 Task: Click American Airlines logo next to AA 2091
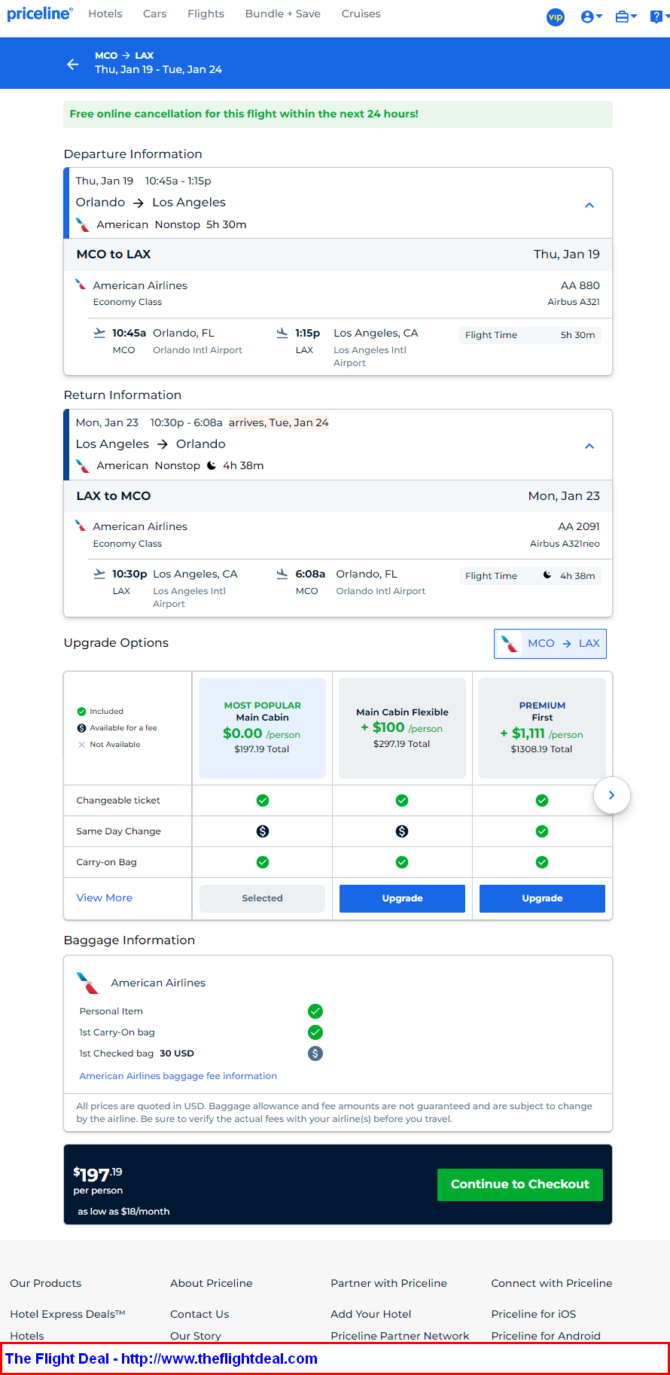click(x=81, y=526)
